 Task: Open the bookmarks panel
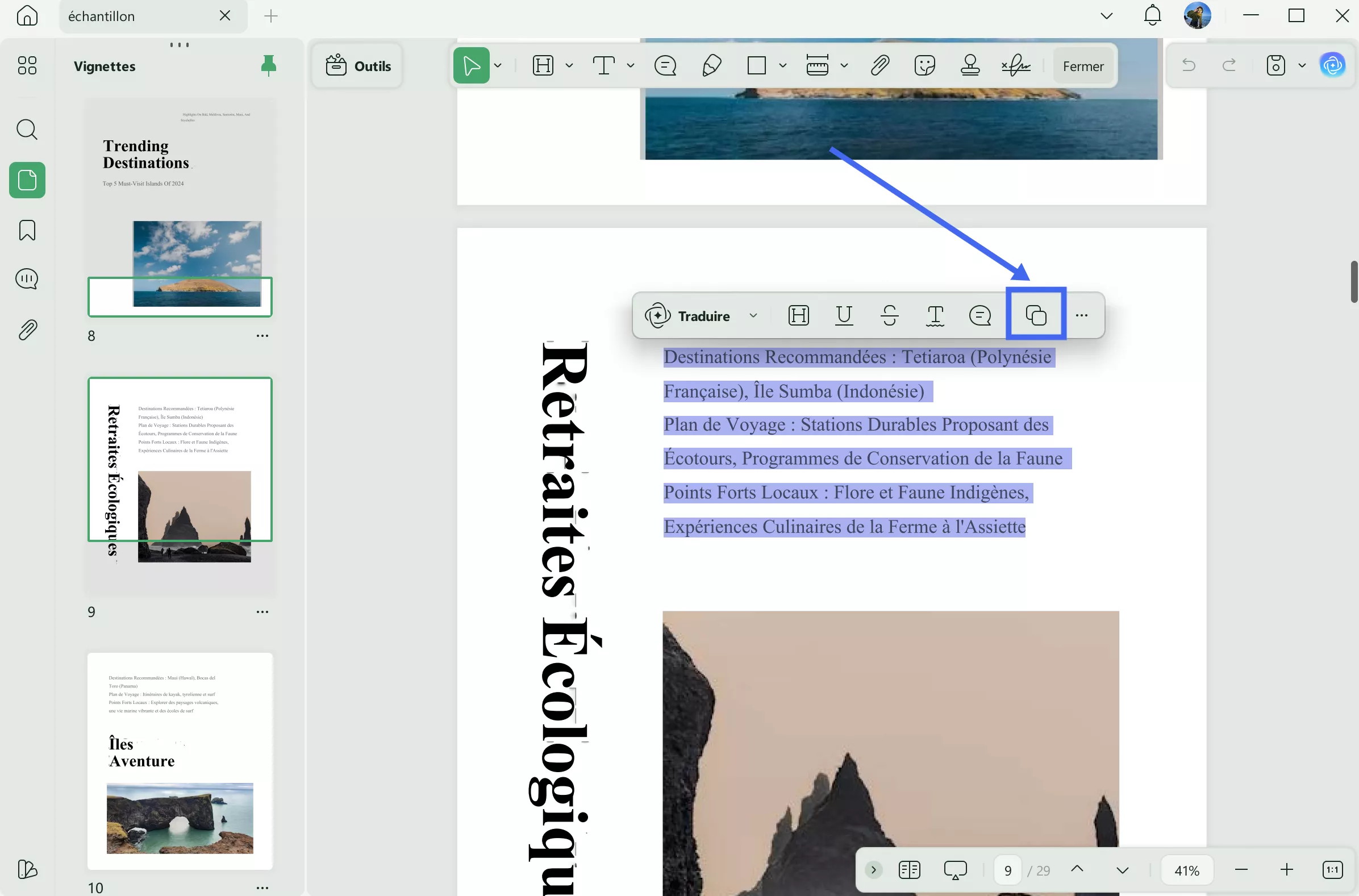click(x=27, y=230)
